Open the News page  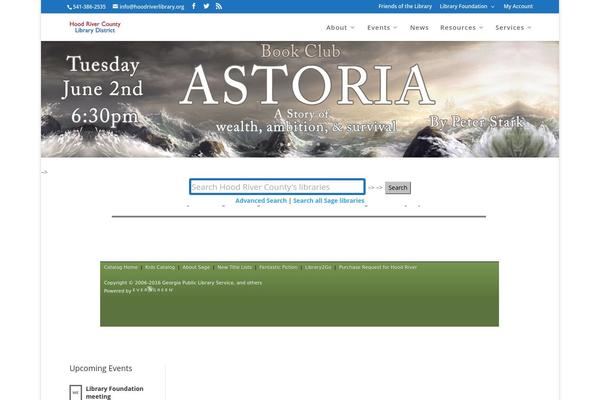click(419, 28)
